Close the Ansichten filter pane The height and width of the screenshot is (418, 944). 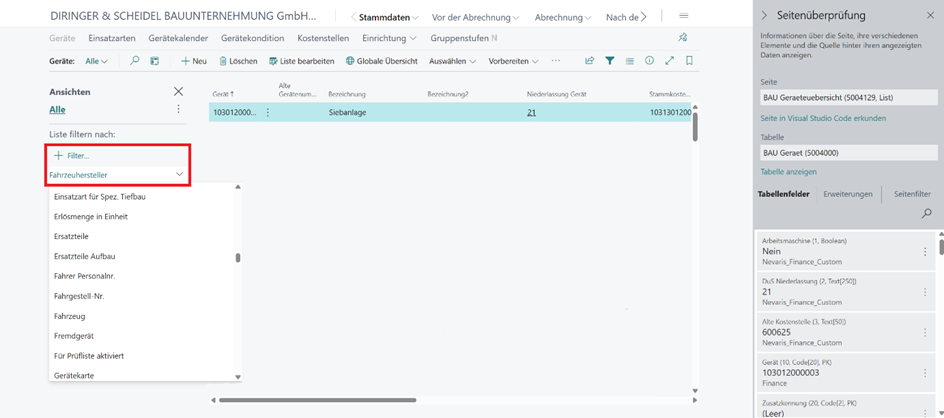pyautogui.click(x=179, y=91)
